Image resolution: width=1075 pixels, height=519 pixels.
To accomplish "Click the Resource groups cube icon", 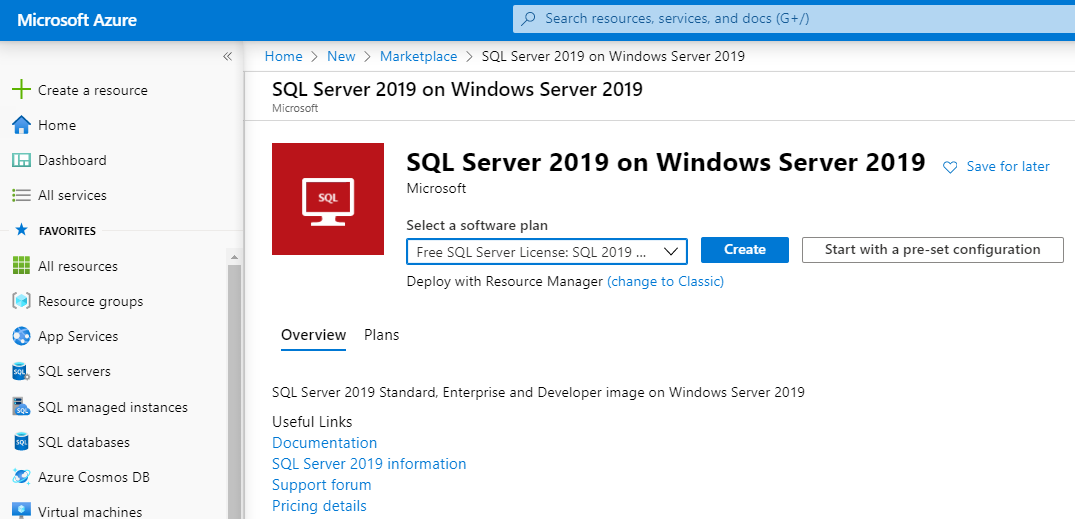I will tap(22, 301).
